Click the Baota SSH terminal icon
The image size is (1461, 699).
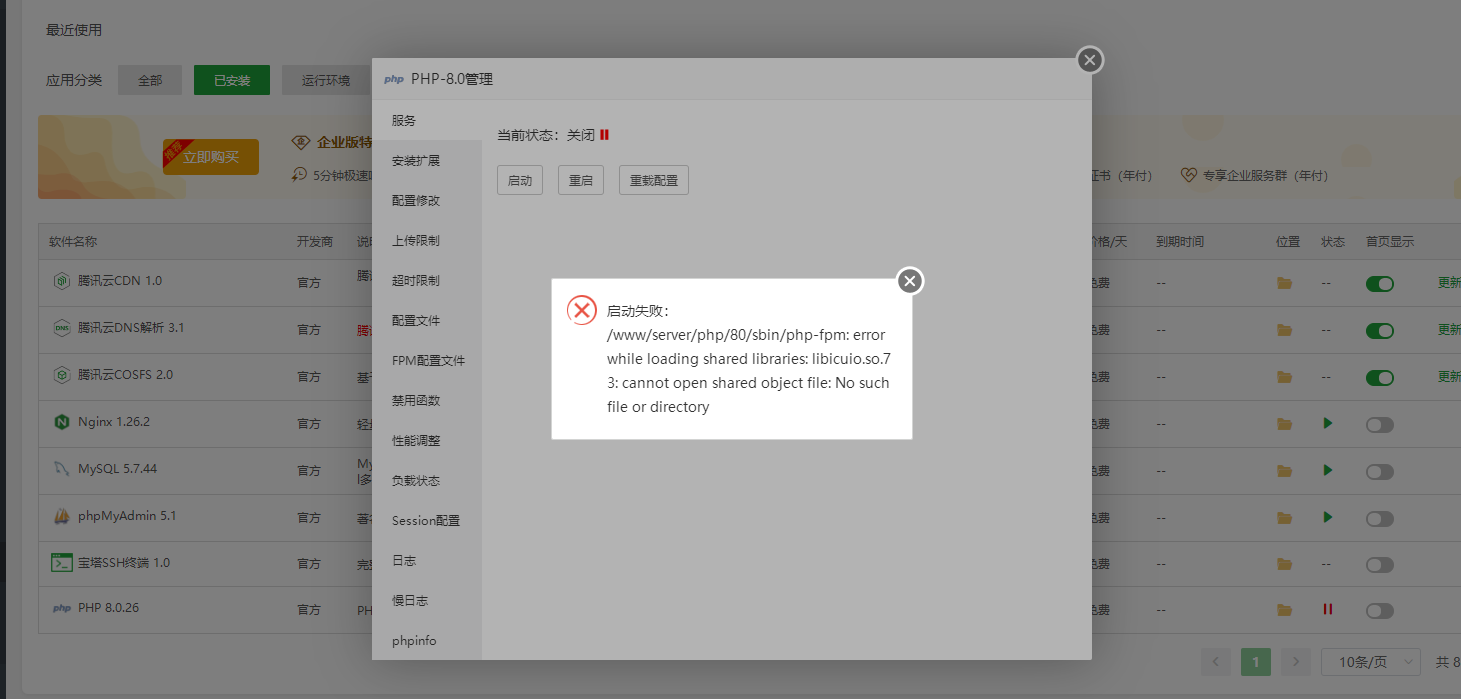click(x=61, y=563)
